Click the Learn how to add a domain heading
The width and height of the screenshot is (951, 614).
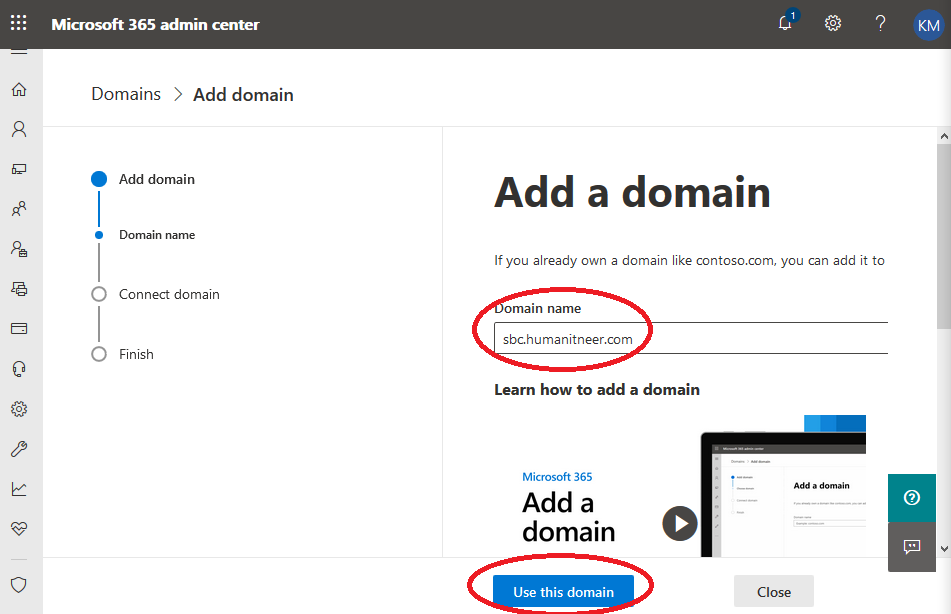coord(597,390)
